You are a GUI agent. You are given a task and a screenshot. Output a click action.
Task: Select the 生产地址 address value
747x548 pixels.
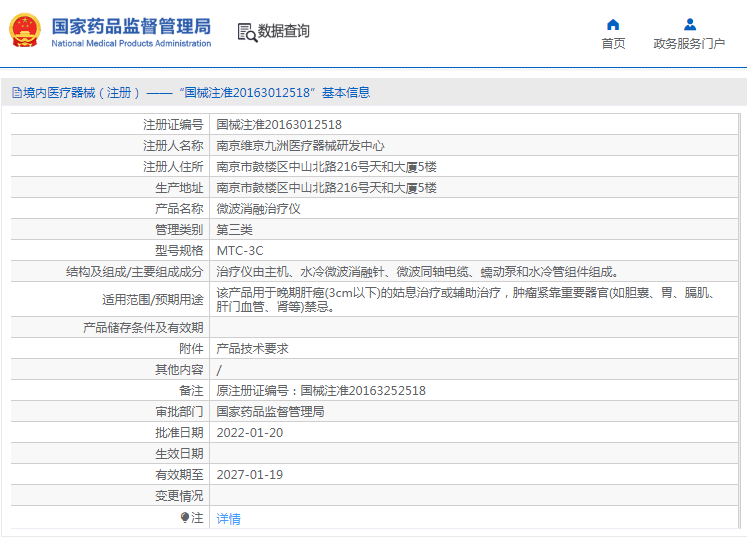(326, 188)
